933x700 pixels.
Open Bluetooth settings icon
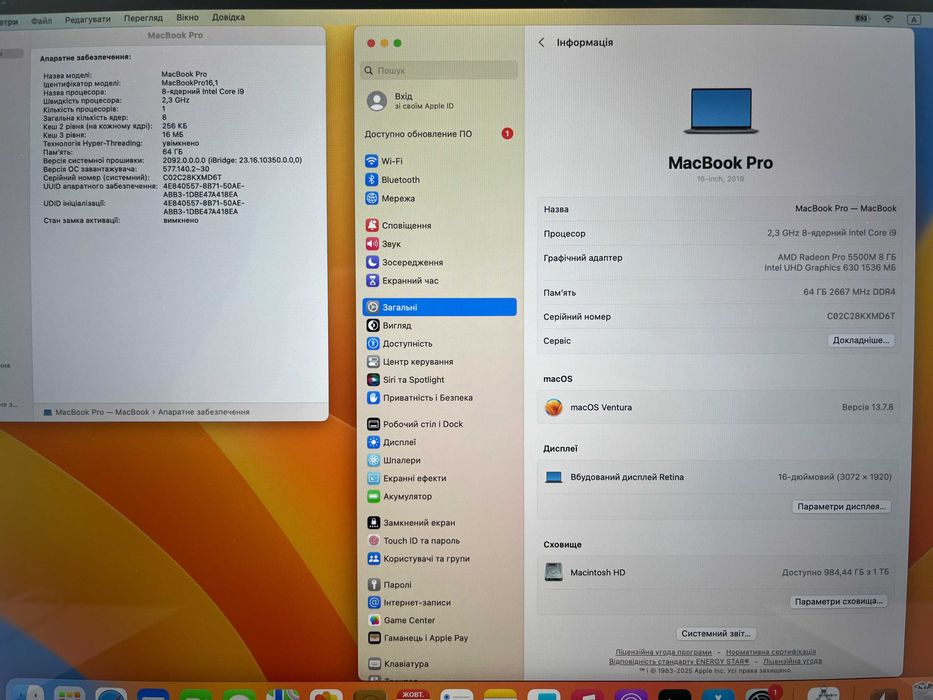coord(371,179)
